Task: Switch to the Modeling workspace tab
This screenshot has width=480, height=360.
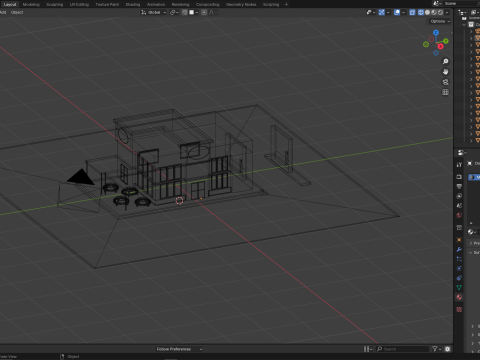Action: click(31, 4)
